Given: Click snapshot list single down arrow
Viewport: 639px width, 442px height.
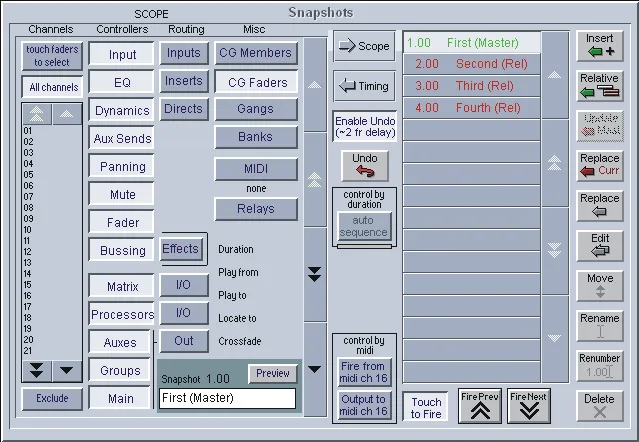Looking at the screenshot, I should [x=555, y=338].
